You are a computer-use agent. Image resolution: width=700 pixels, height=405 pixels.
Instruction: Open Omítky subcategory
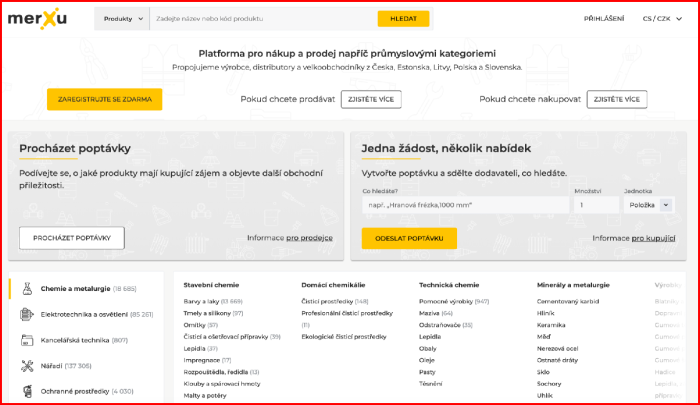click(200, 325)
